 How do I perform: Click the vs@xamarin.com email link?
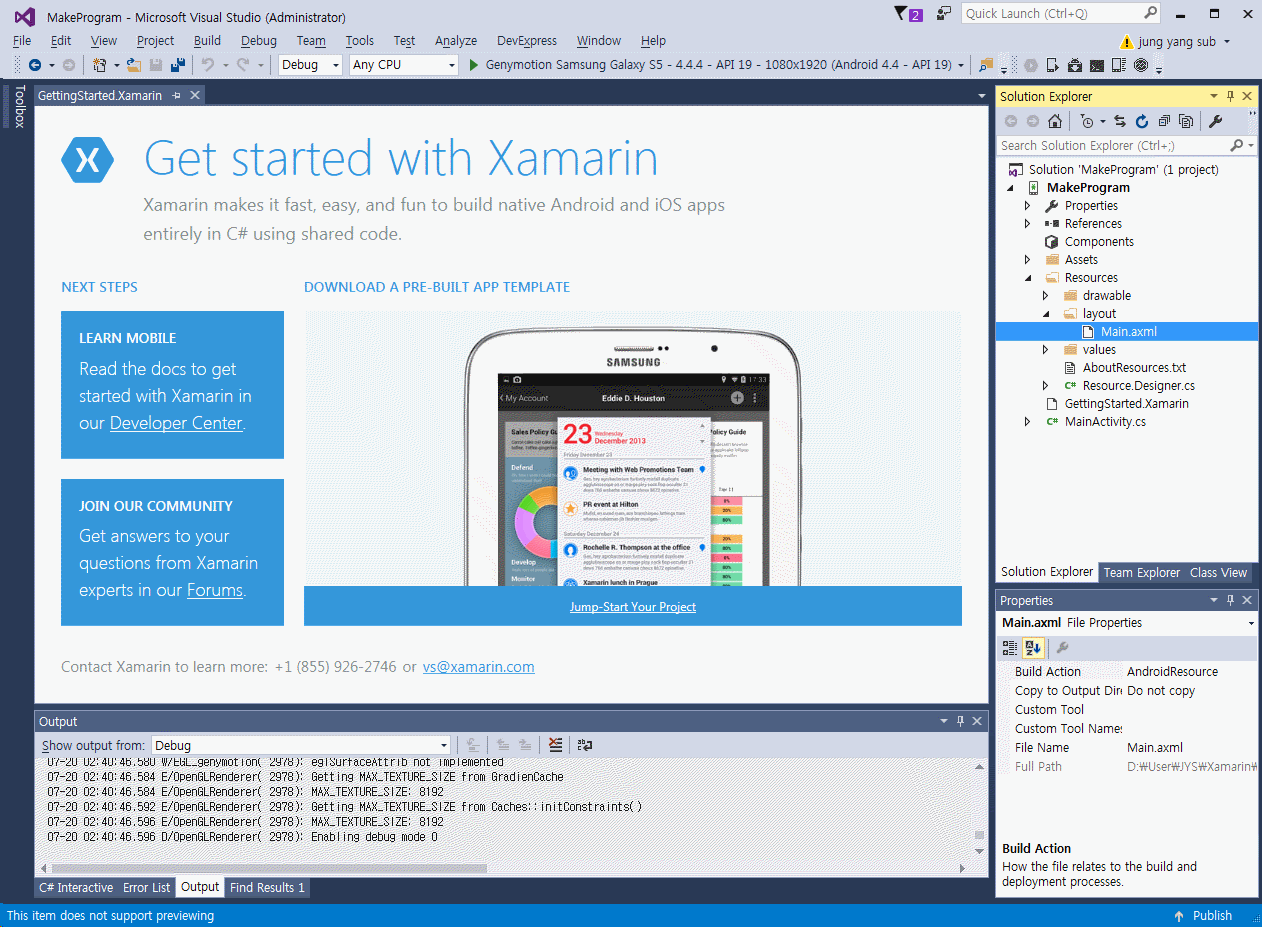478,667
